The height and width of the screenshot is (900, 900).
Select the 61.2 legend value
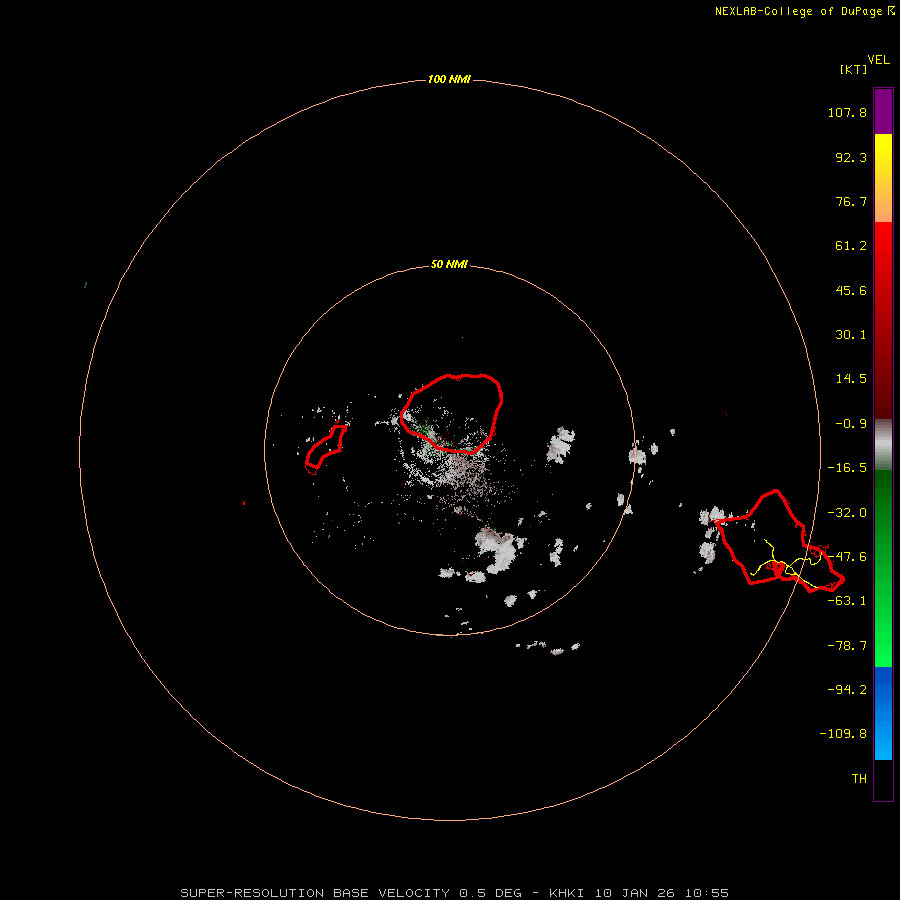[851, 246]
